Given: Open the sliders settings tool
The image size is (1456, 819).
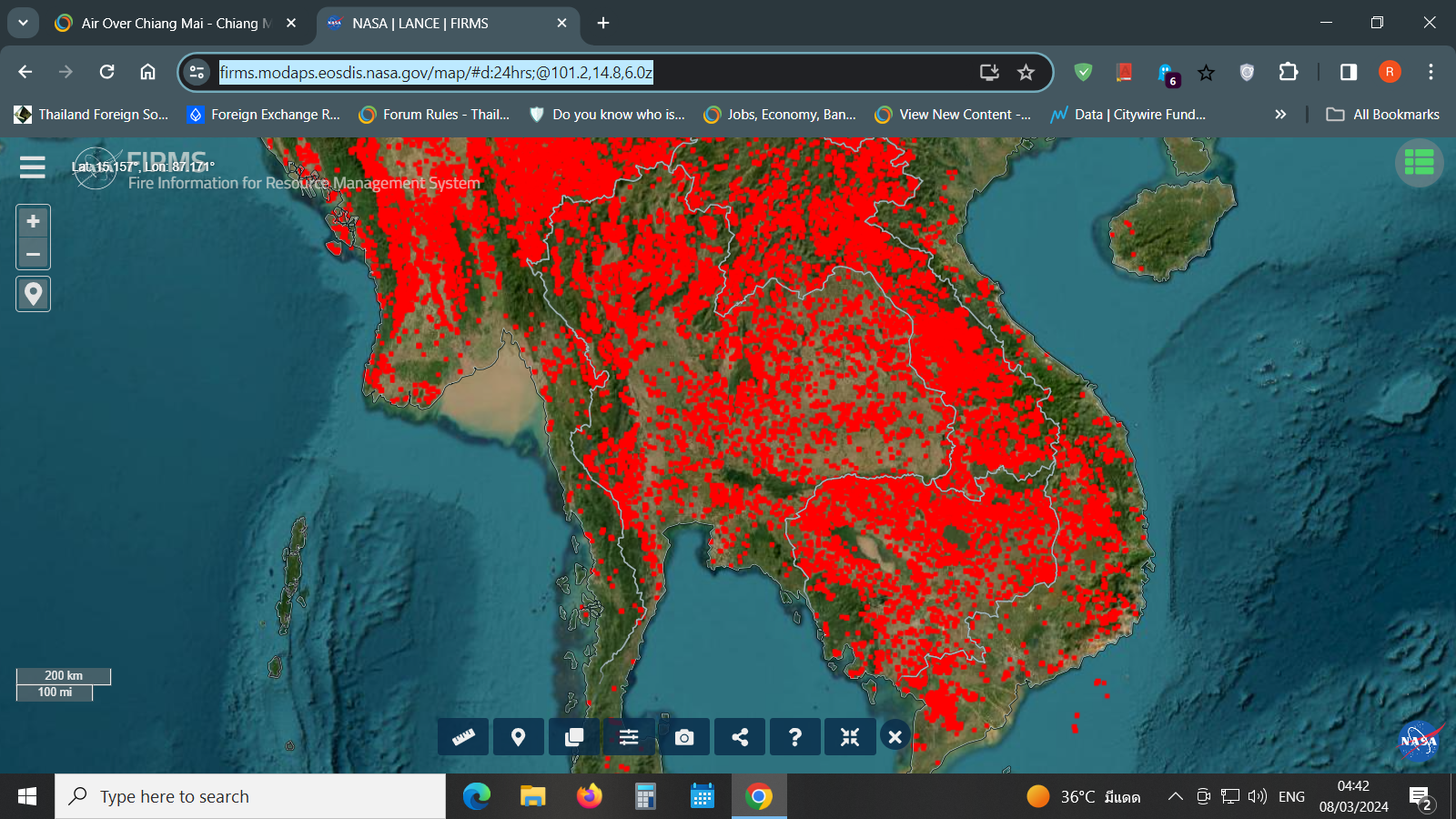Looking at the screenshot, I should pos(629,737).
